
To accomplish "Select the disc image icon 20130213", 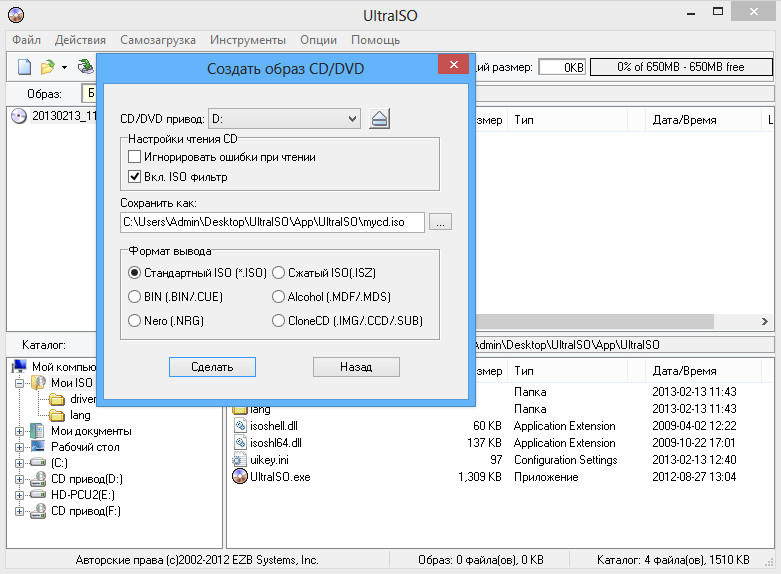I will click(19, 116).
